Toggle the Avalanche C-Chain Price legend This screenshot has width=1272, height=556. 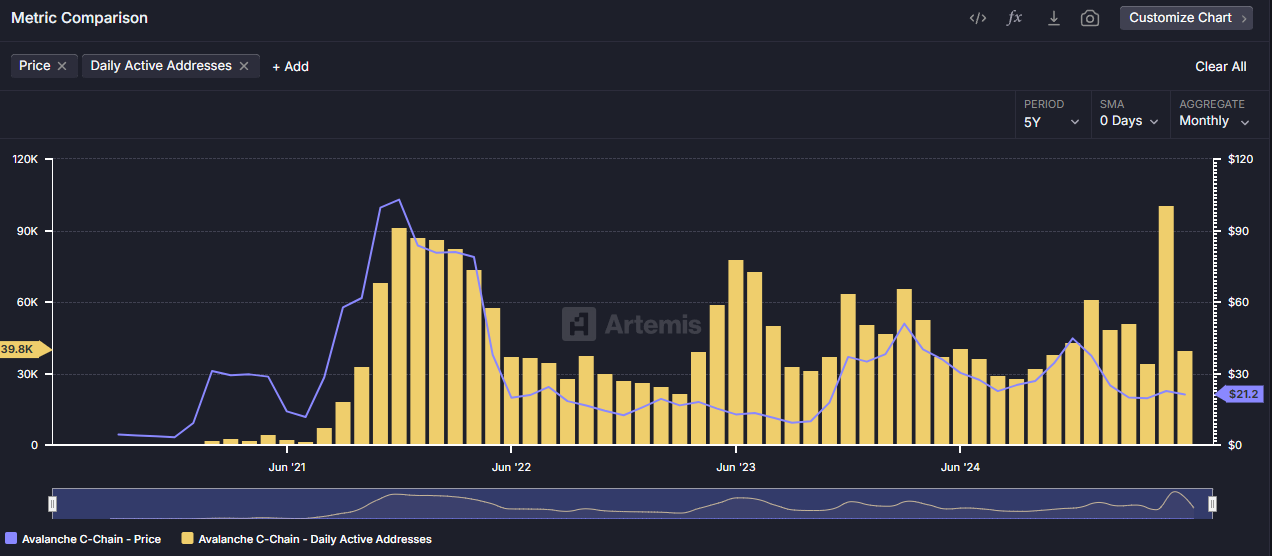83,539
